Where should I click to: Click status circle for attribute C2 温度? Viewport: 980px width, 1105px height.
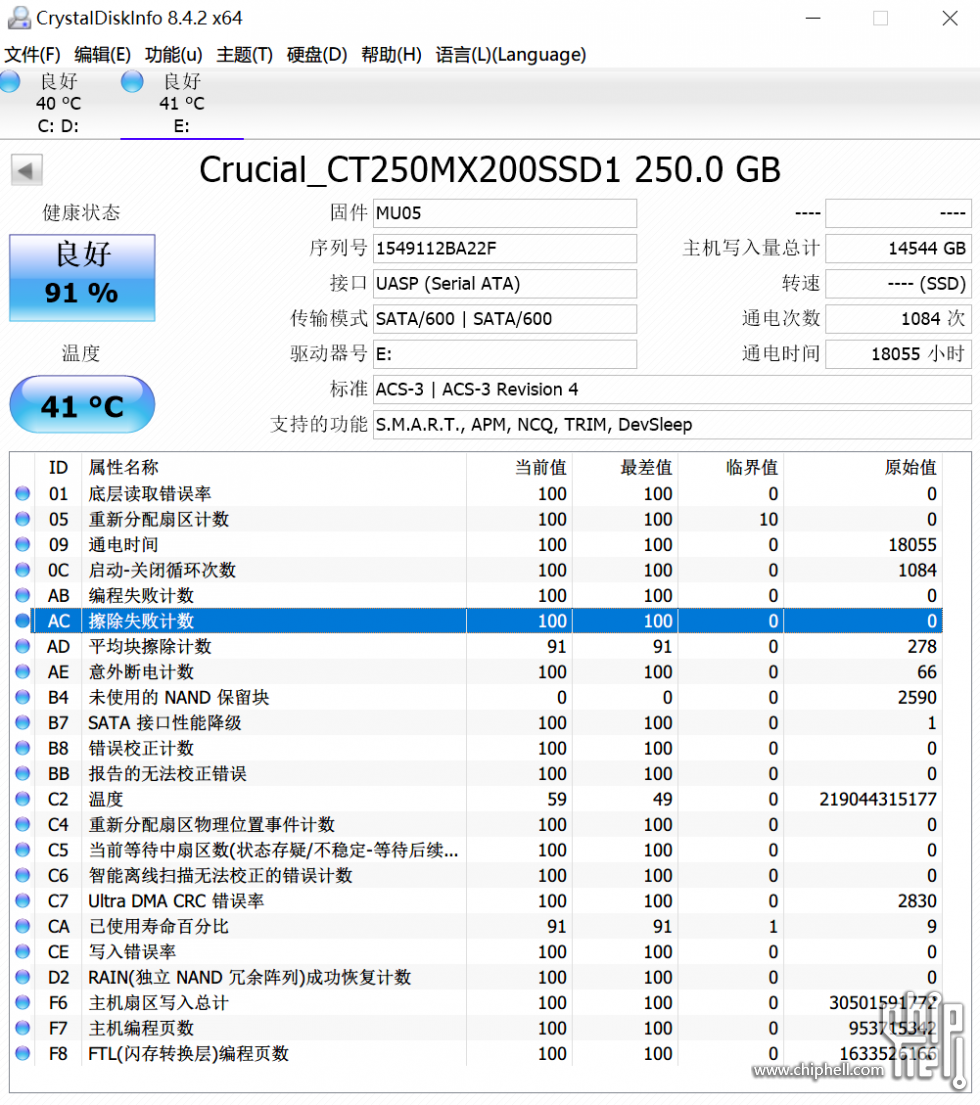click(x=23, y=798)
